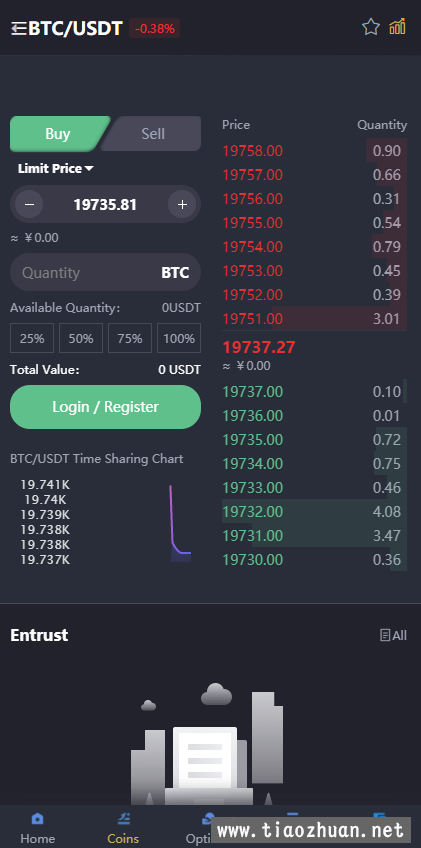Increase limit price with plus button
This screenshot has width=421, height=848.
[x=182, y=204]
